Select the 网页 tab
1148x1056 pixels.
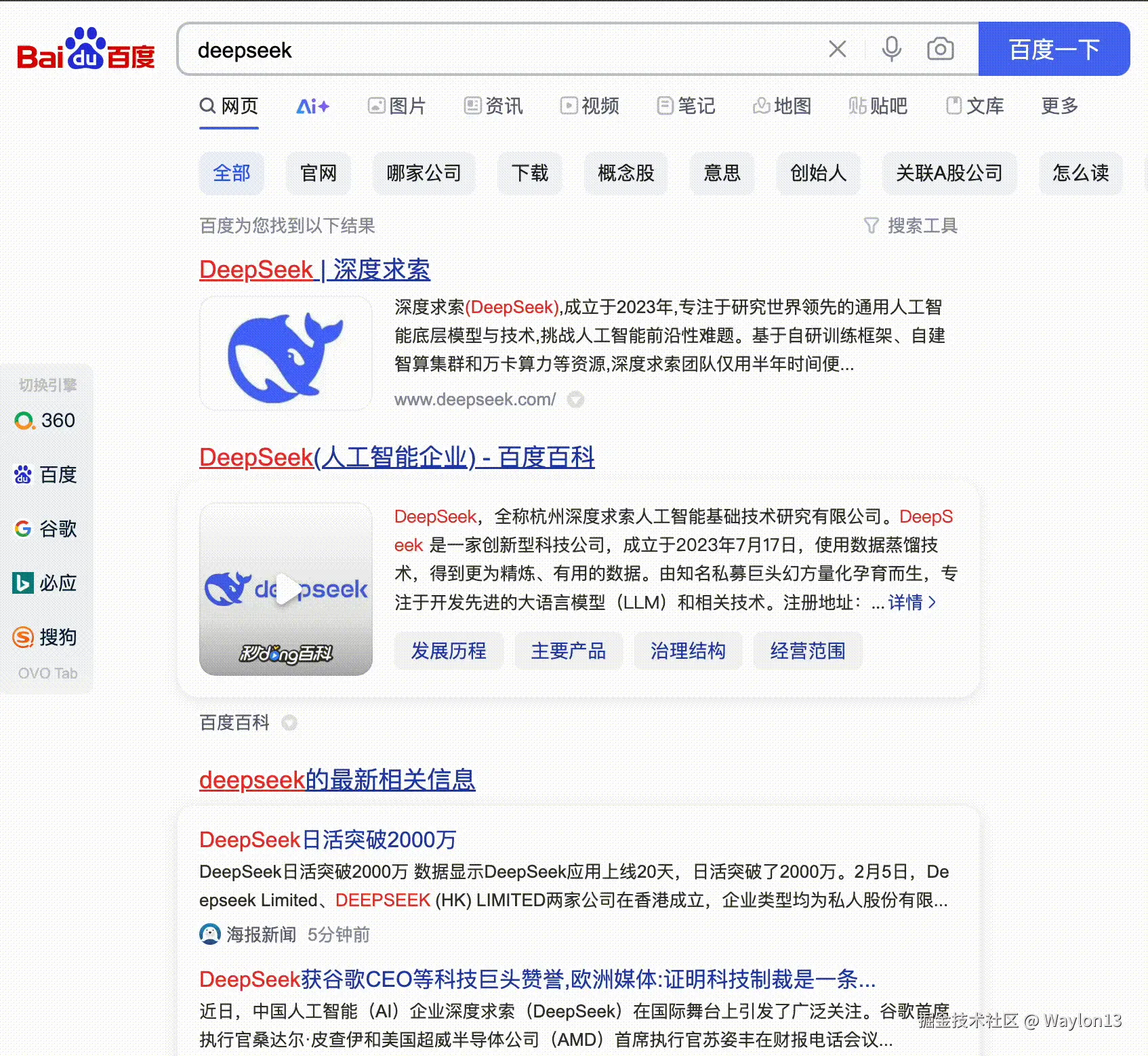(x=229, y=106)
